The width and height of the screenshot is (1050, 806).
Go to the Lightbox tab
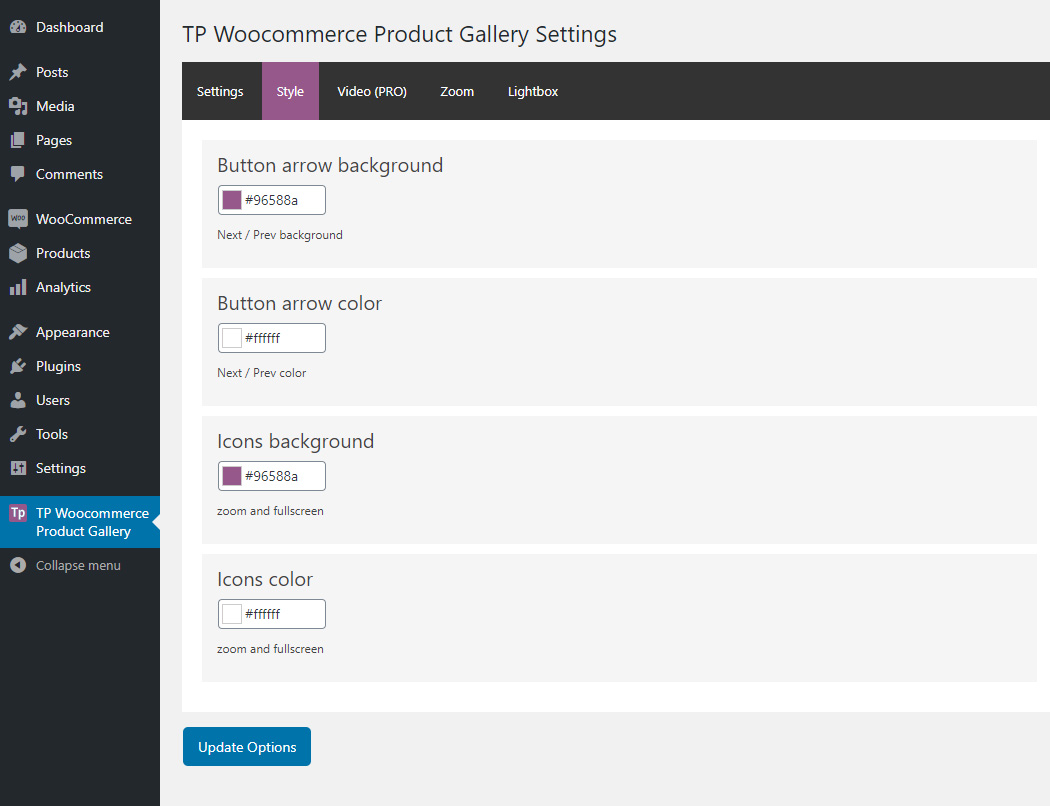coord(533,92)
